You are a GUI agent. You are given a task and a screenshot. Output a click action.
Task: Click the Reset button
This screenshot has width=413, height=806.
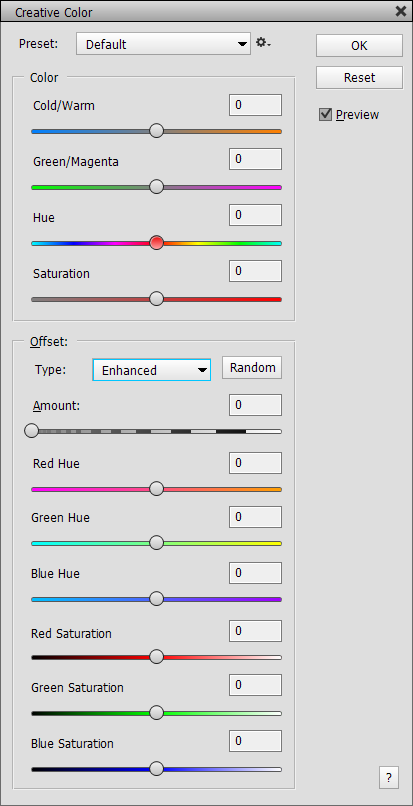tap(360, 78)
